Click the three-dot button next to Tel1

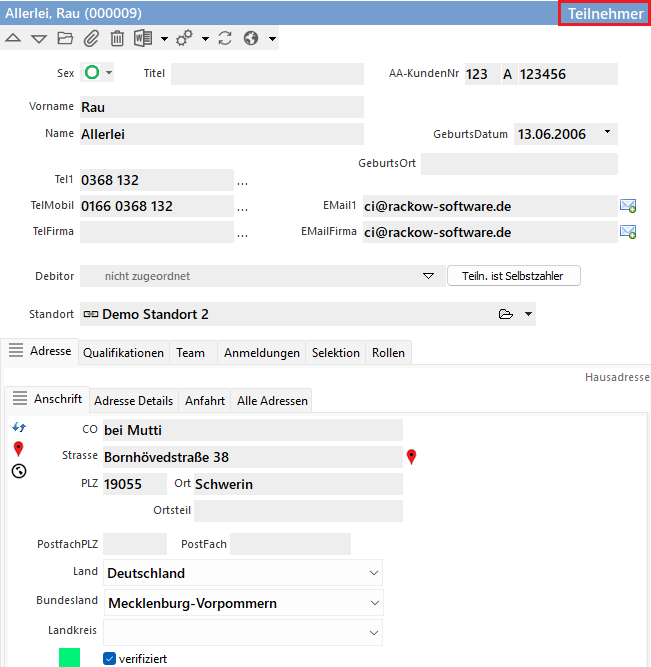pos(242,181)
